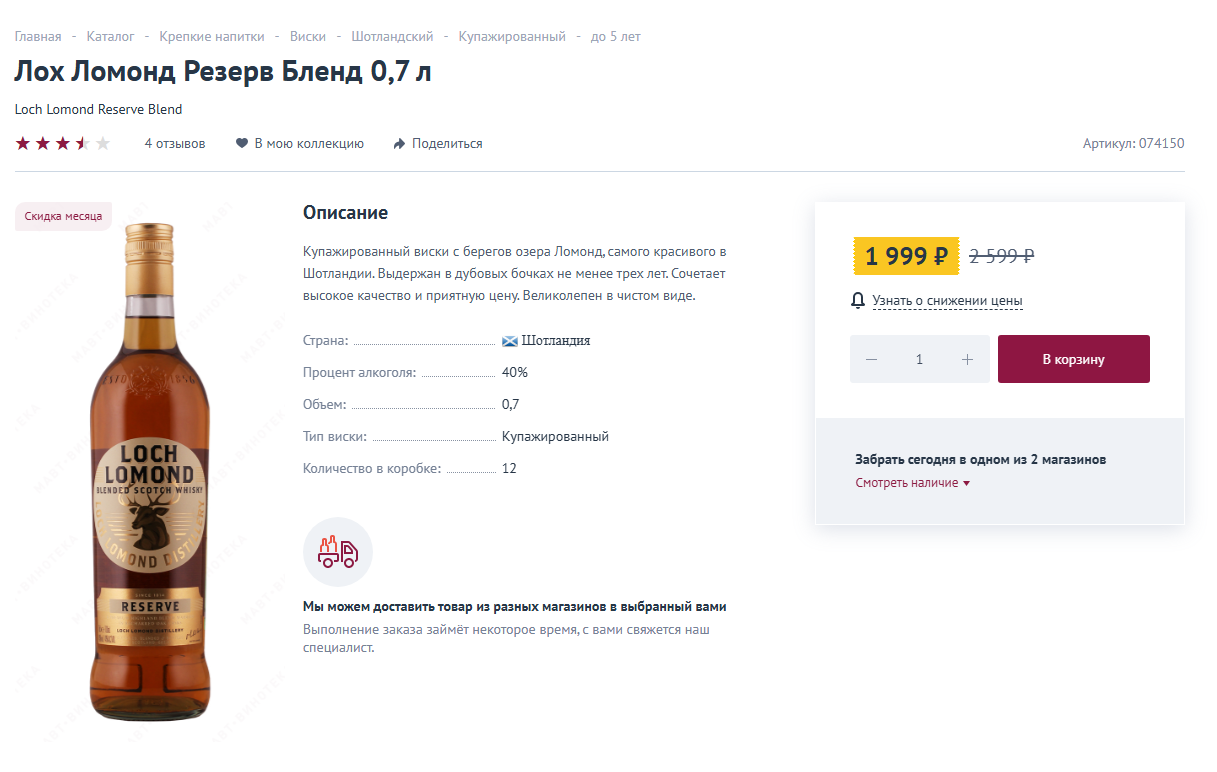
Task: Click the first rating star
Action: [x=23, y=144]
